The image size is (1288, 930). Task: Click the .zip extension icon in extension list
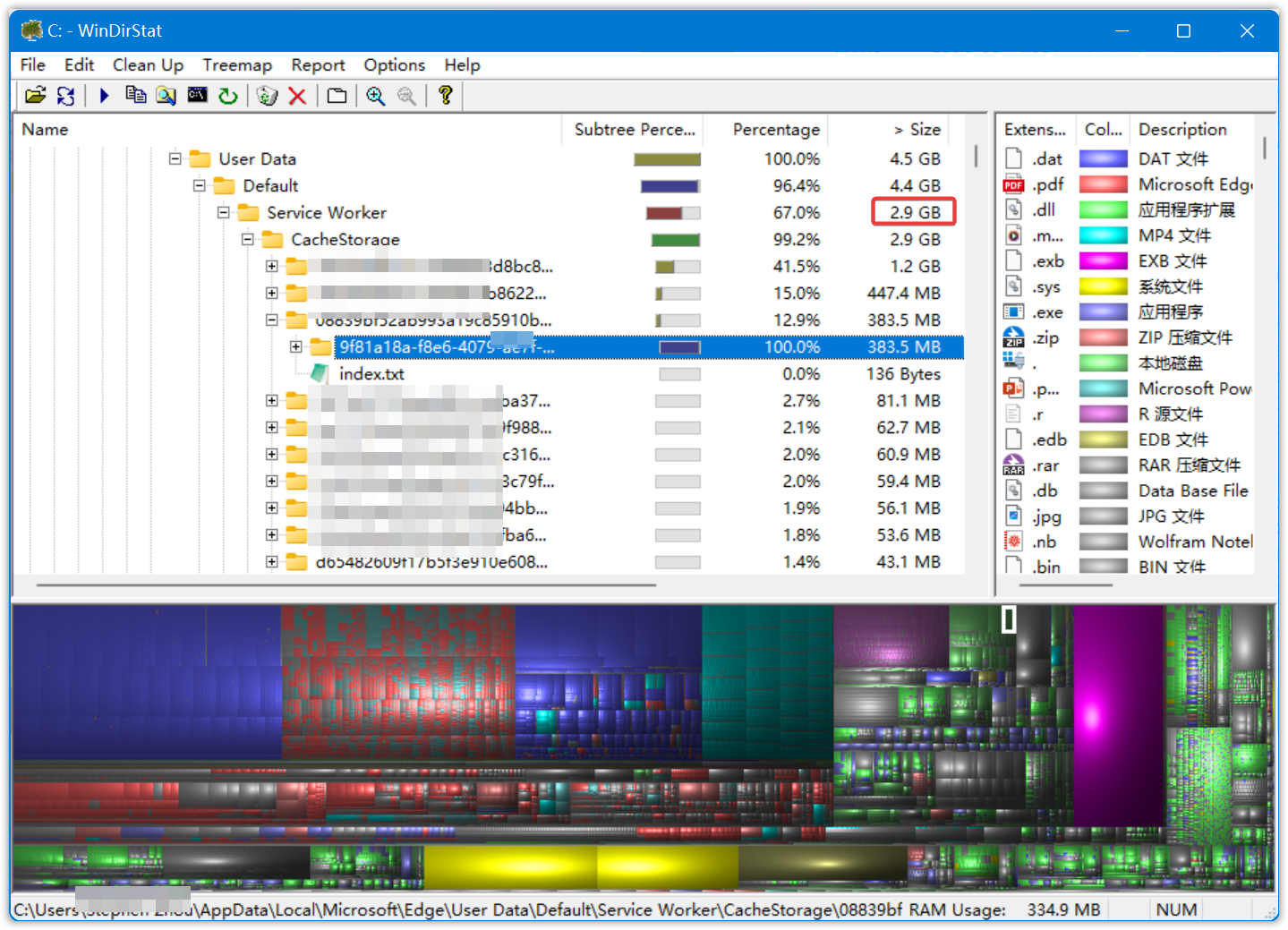[1012, 337]
